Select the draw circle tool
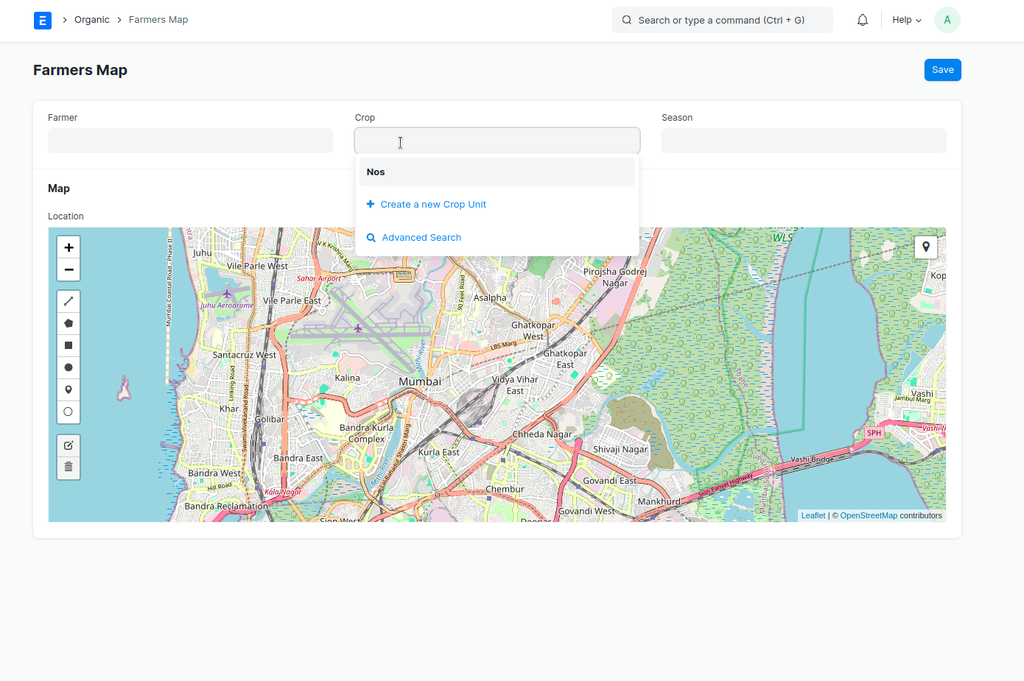 click(x=68, y=367)
